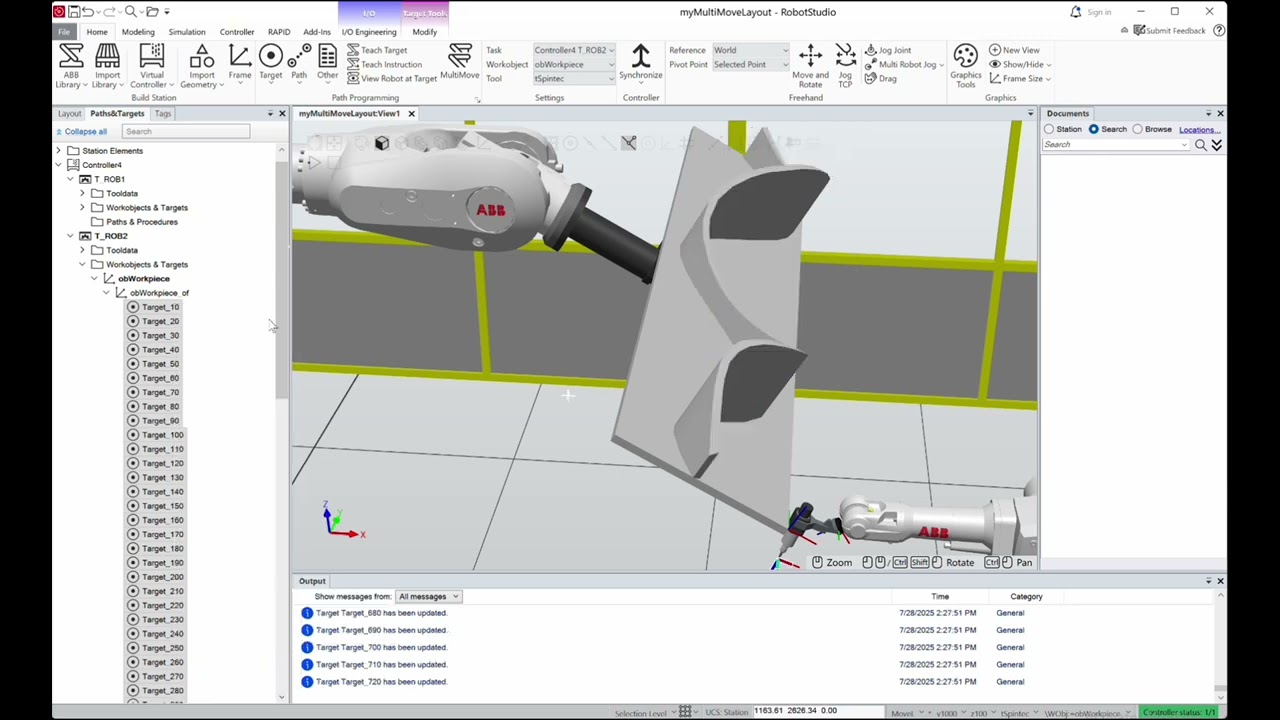Open Import Geometry tool
1280x720 pixels.
[x=201, y=67]
